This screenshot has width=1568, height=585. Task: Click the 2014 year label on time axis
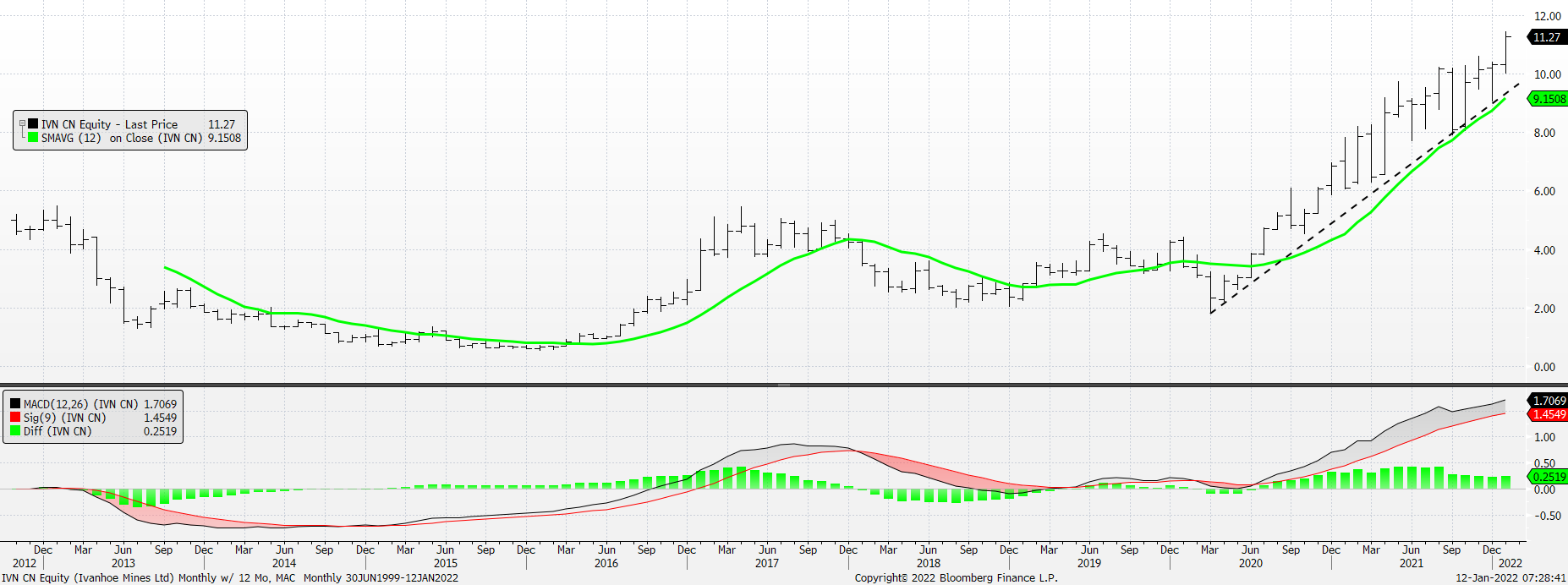[x=284, y=563]
